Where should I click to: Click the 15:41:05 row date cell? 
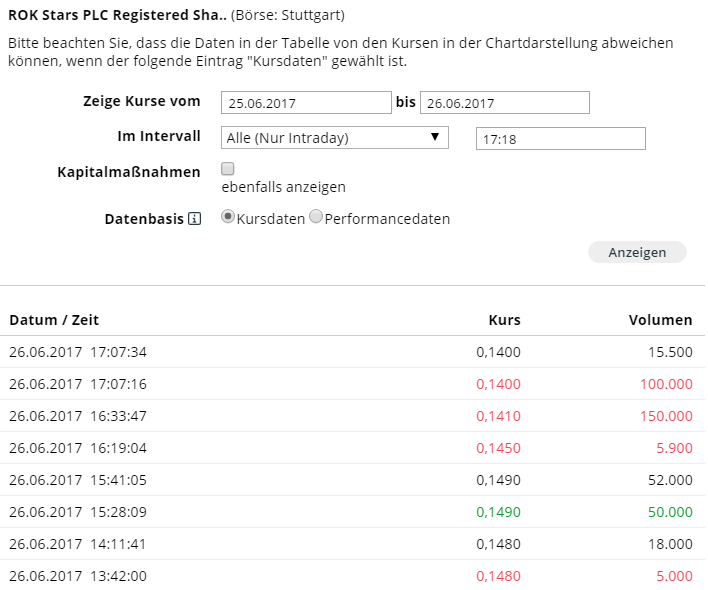(78, 480)
